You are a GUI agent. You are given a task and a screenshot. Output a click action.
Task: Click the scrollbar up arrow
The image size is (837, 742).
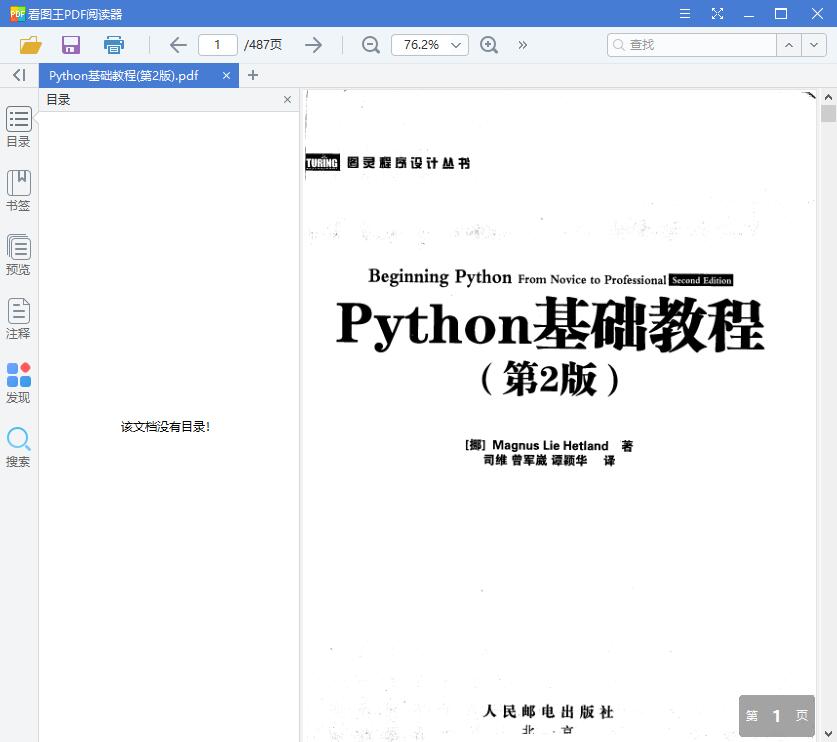tap(828, 97)
